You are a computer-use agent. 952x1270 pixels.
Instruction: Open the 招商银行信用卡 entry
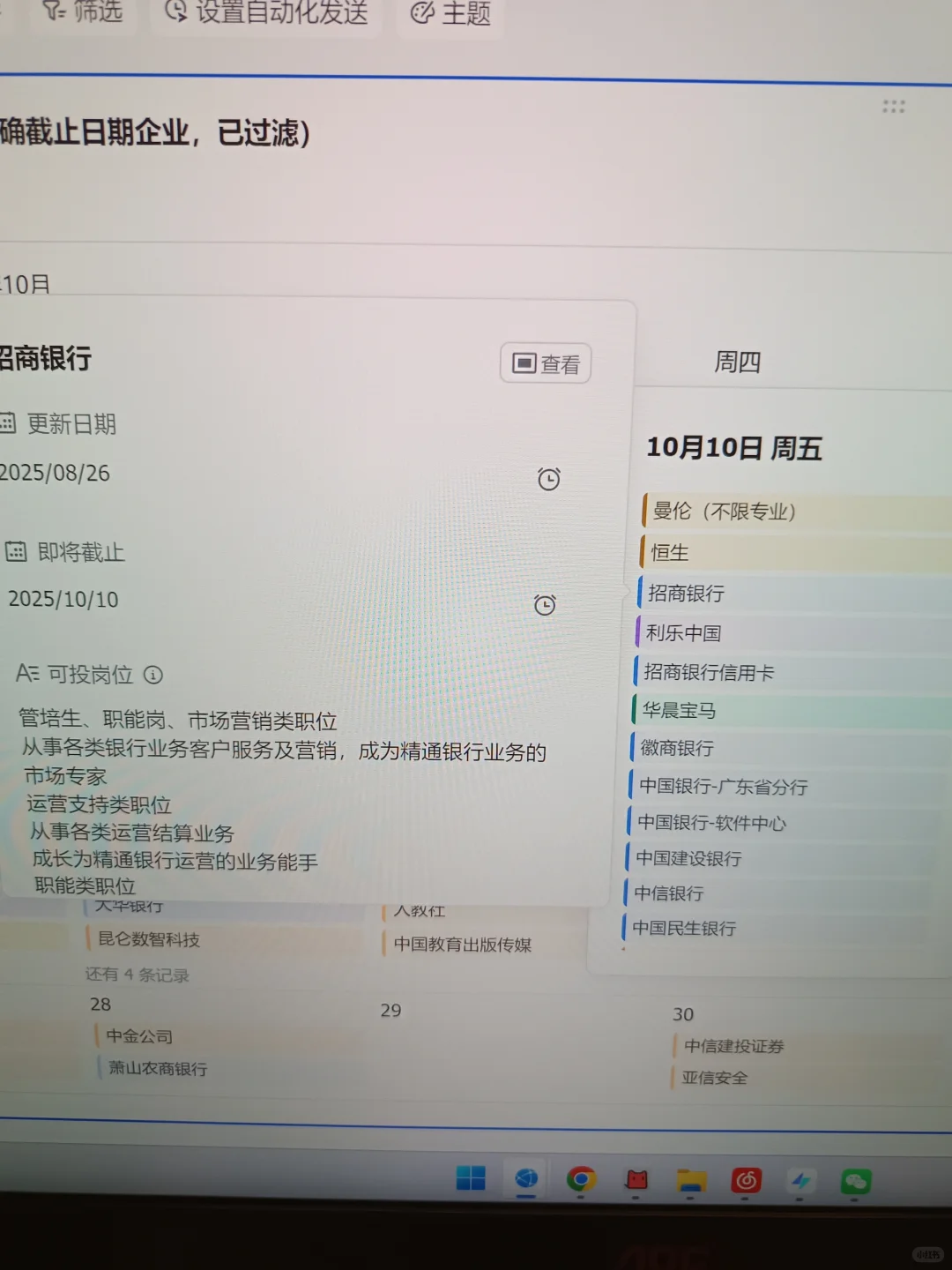(x=792, y=672)
